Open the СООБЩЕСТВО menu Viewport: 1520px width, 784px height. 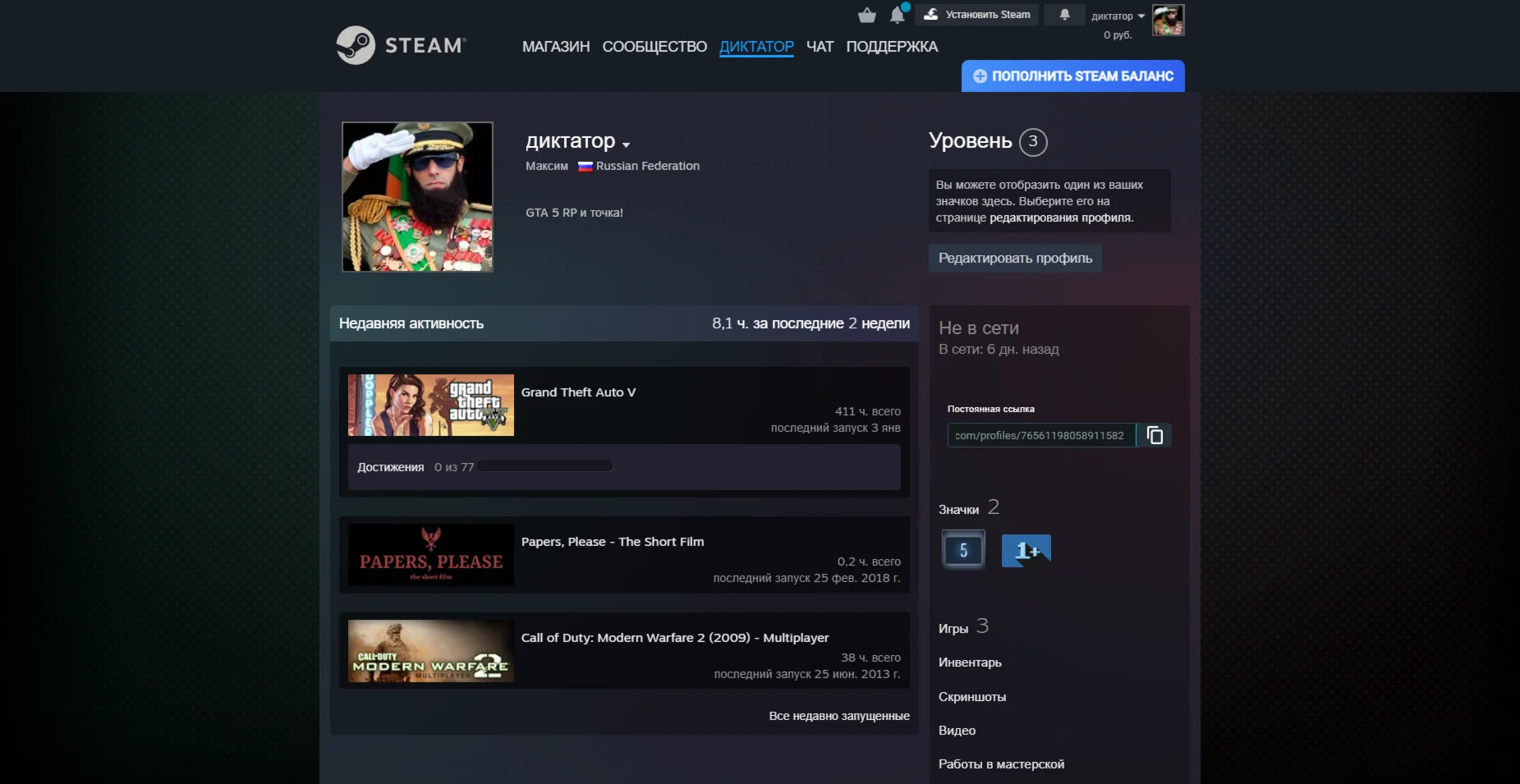pyautogui.click(x=654, y=47)
